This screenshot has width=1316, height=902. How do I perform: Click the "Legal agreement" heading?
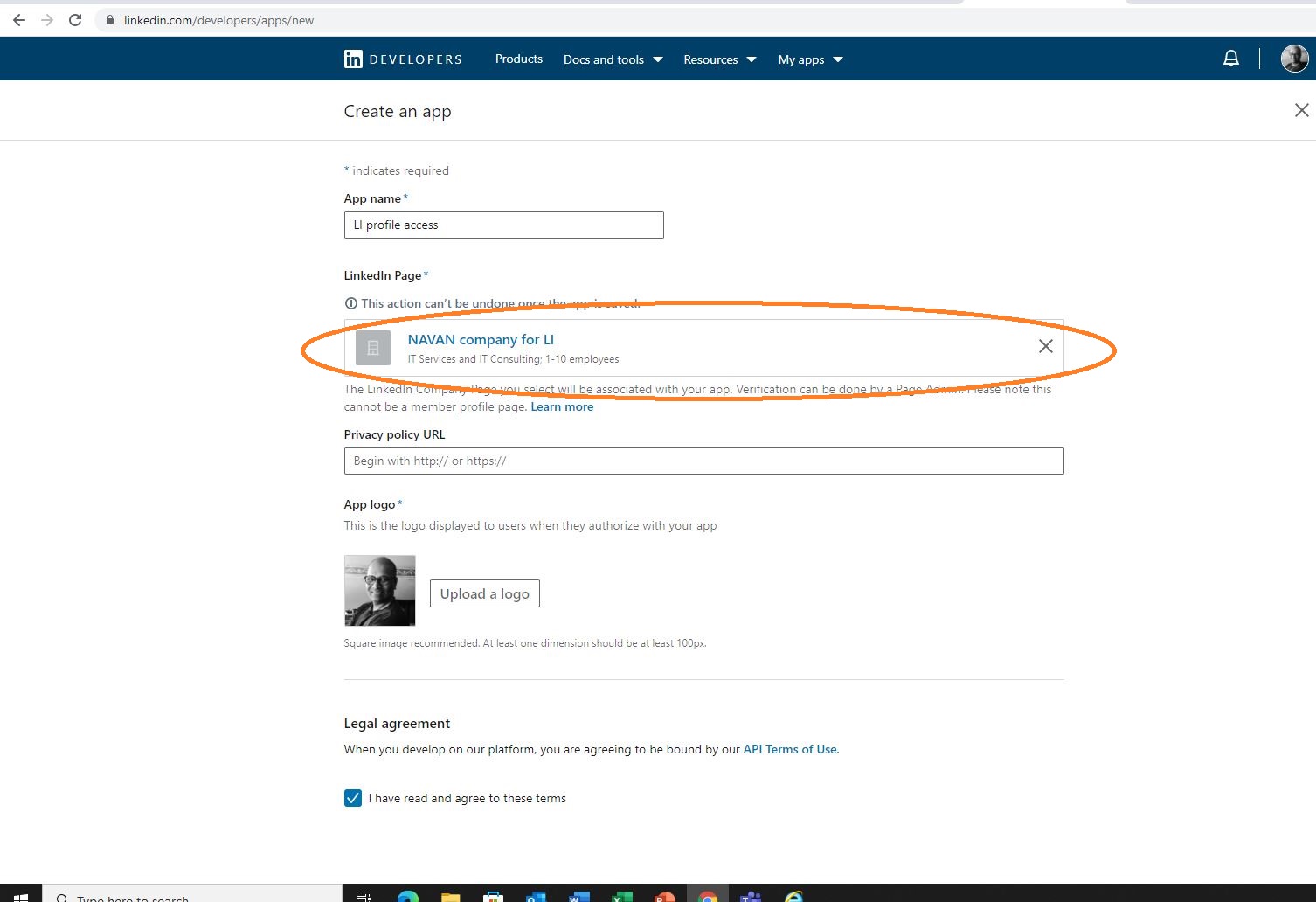[x=397, y=723]
